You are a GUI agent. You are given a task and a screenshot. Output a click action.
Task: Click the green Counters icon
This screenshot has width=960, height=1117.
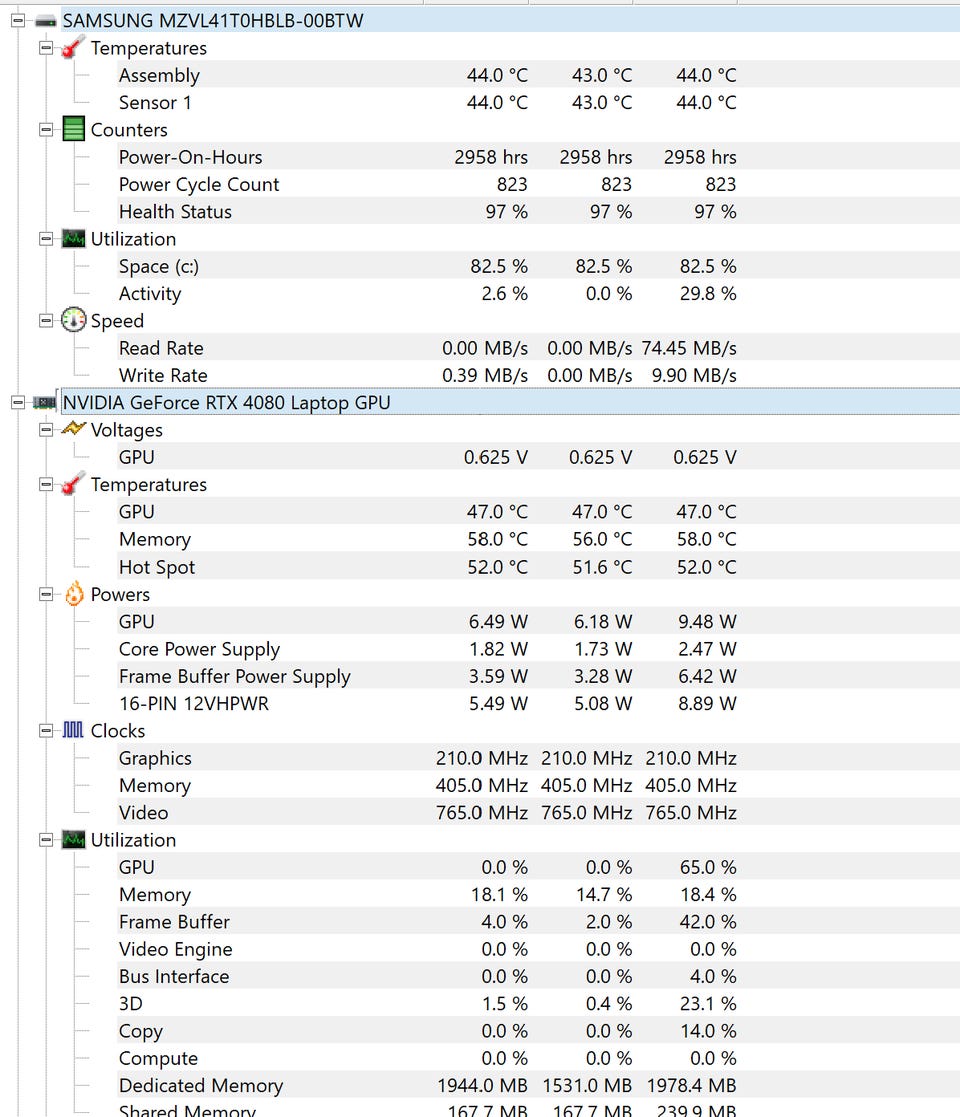pyautogui.click(x=74, y=130)
